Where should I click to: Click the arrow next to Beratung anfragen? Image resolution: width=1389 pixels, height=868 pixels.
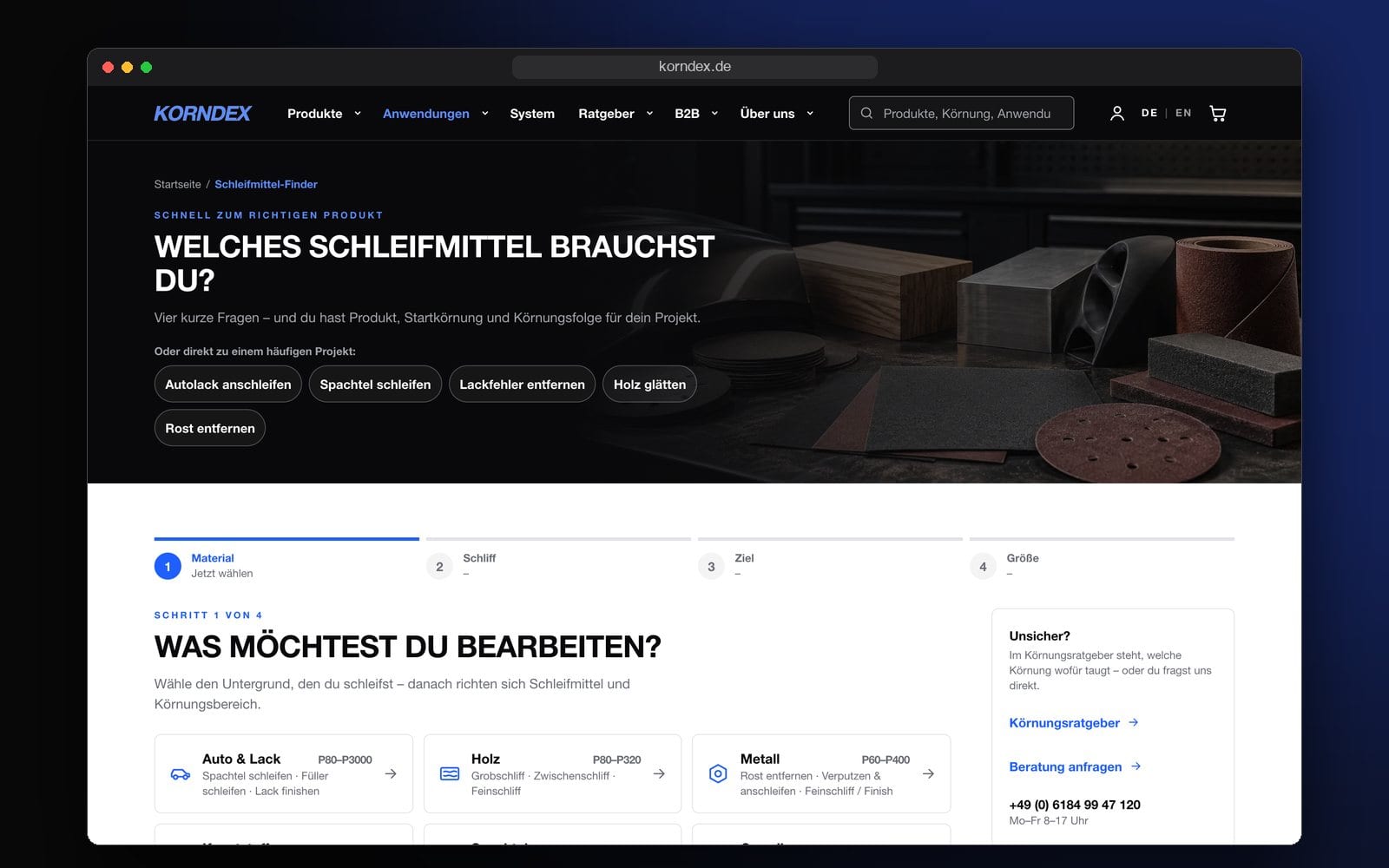pyautogui.click(x=1136, y=766)
